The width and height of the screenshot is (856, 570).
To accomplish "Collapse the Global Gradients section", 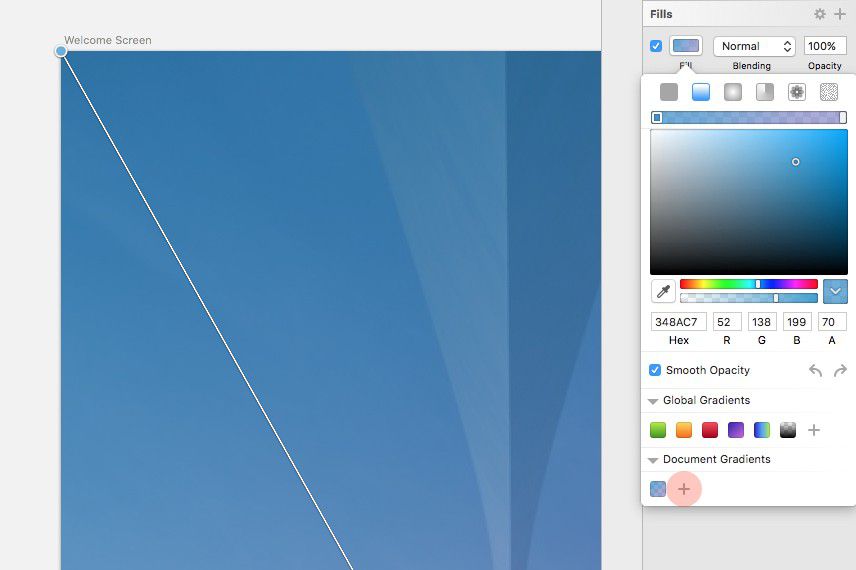I will tap(653, 401).
